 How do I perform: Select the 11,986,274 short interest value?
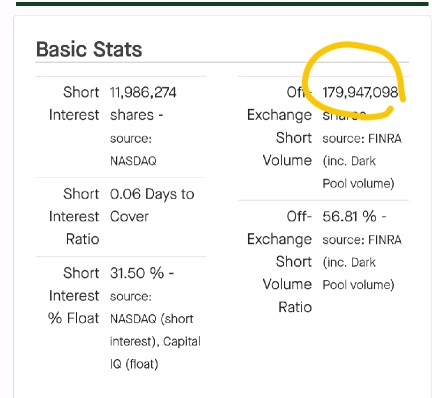143,92
